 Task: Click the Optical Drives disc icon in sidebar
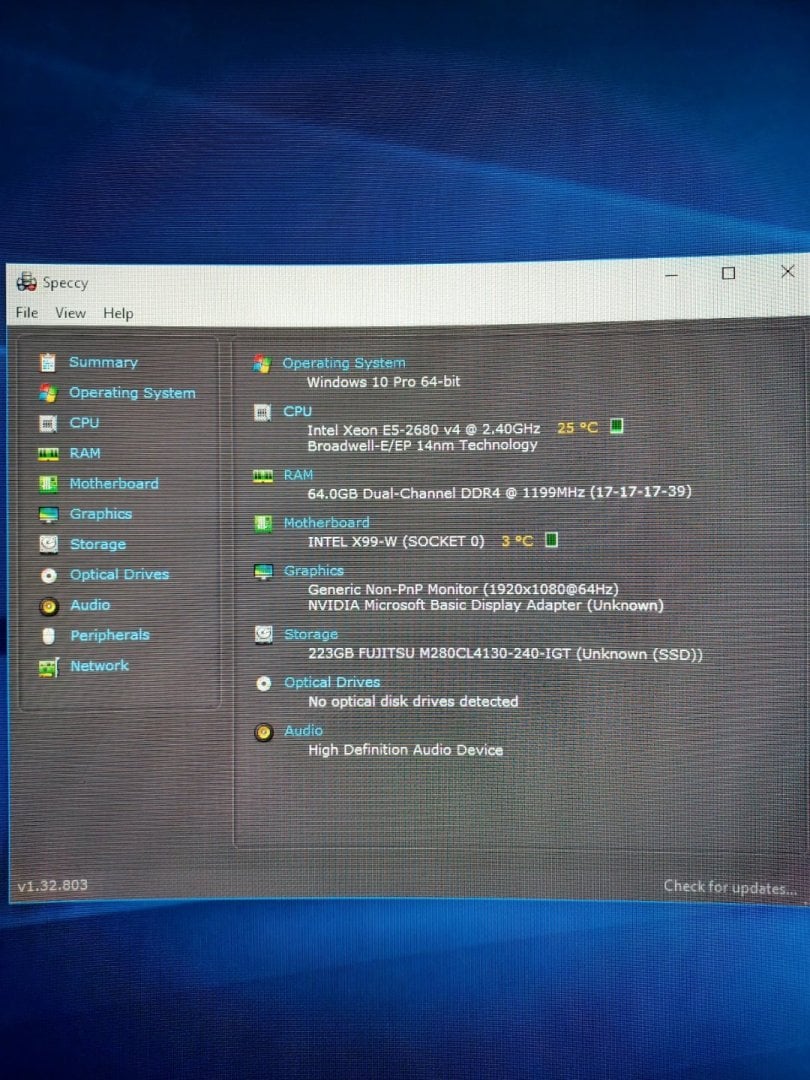coord(49,575)
